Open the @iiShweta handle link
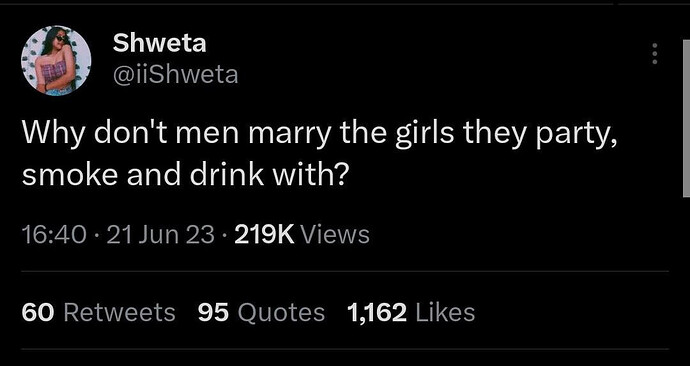The image size is (690, 366). click(x=176, y=75)
